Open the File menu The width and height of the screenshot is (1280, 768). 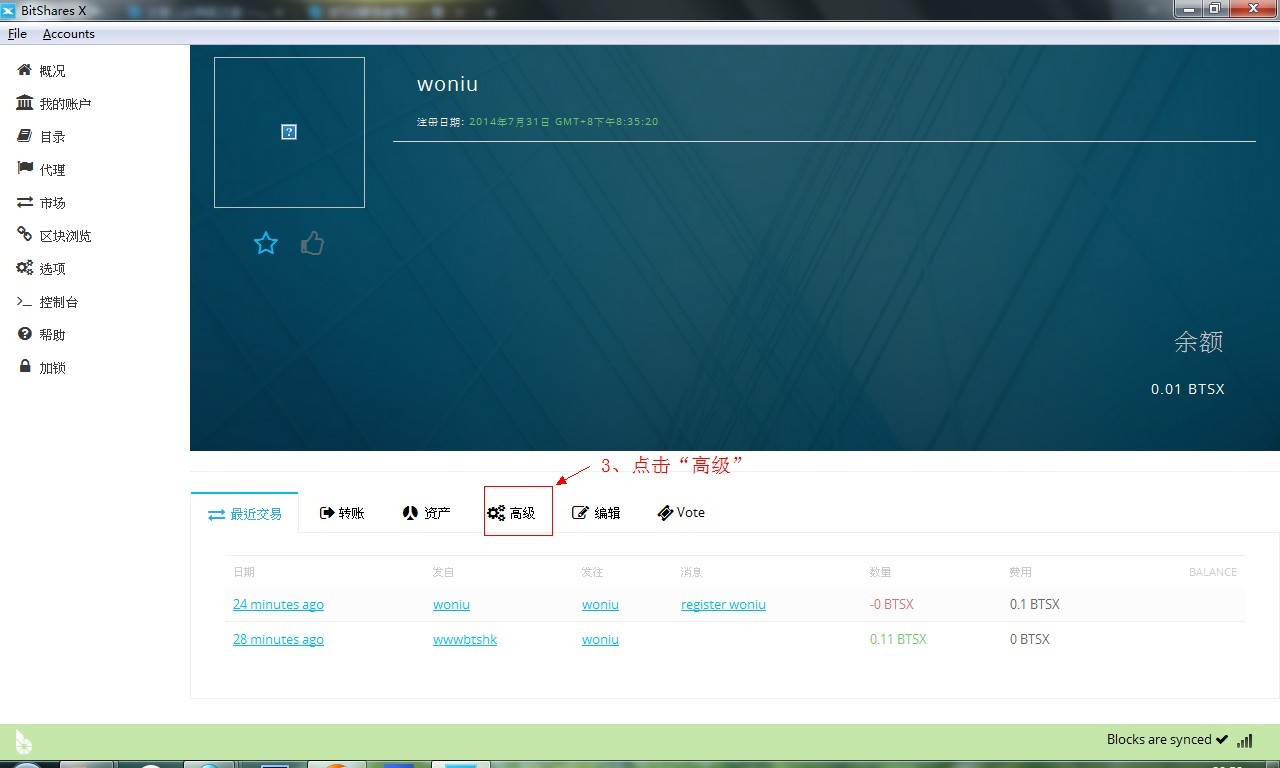17,34
